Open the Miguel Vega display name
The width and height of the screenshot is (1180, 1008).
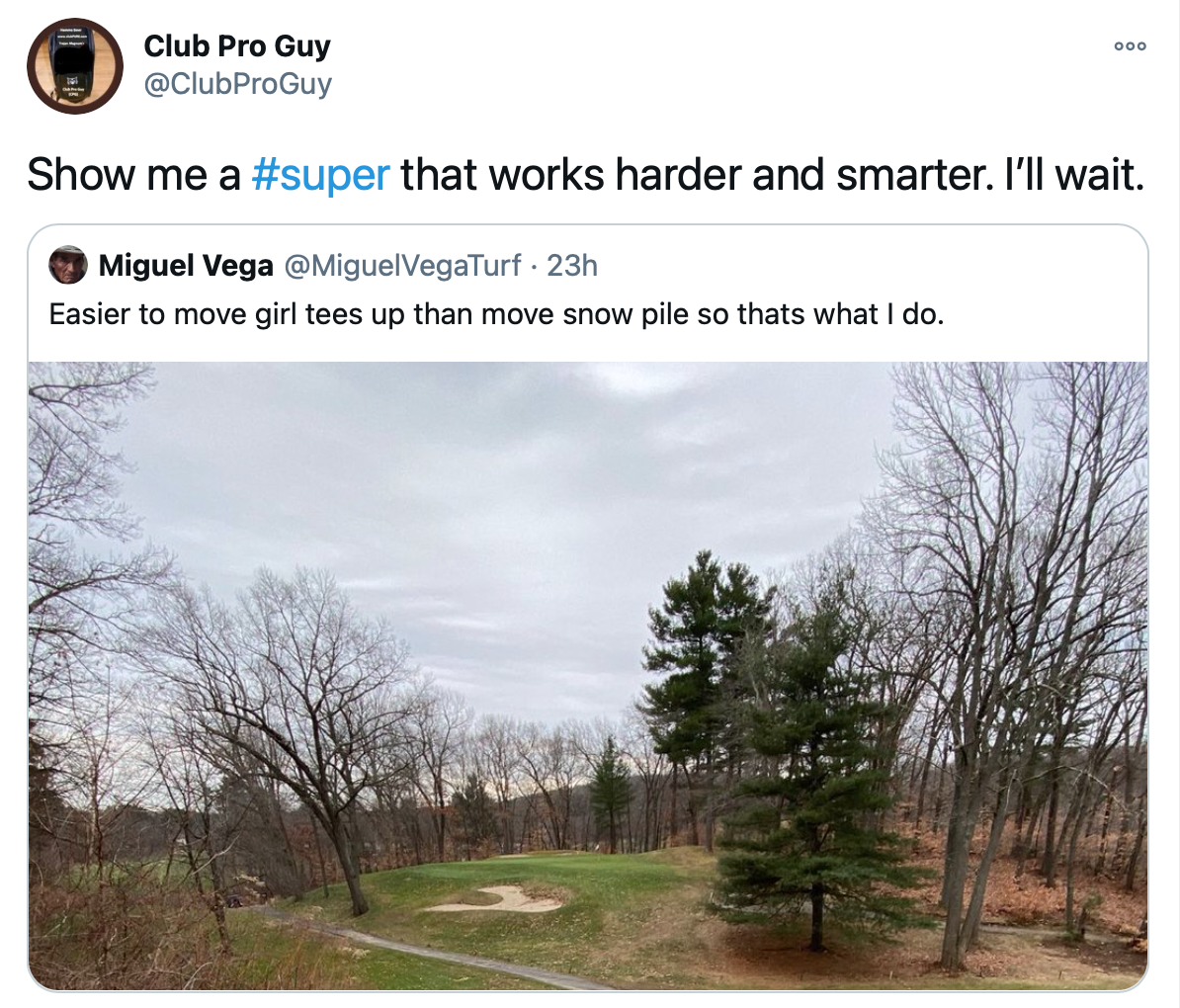(186, 266)
